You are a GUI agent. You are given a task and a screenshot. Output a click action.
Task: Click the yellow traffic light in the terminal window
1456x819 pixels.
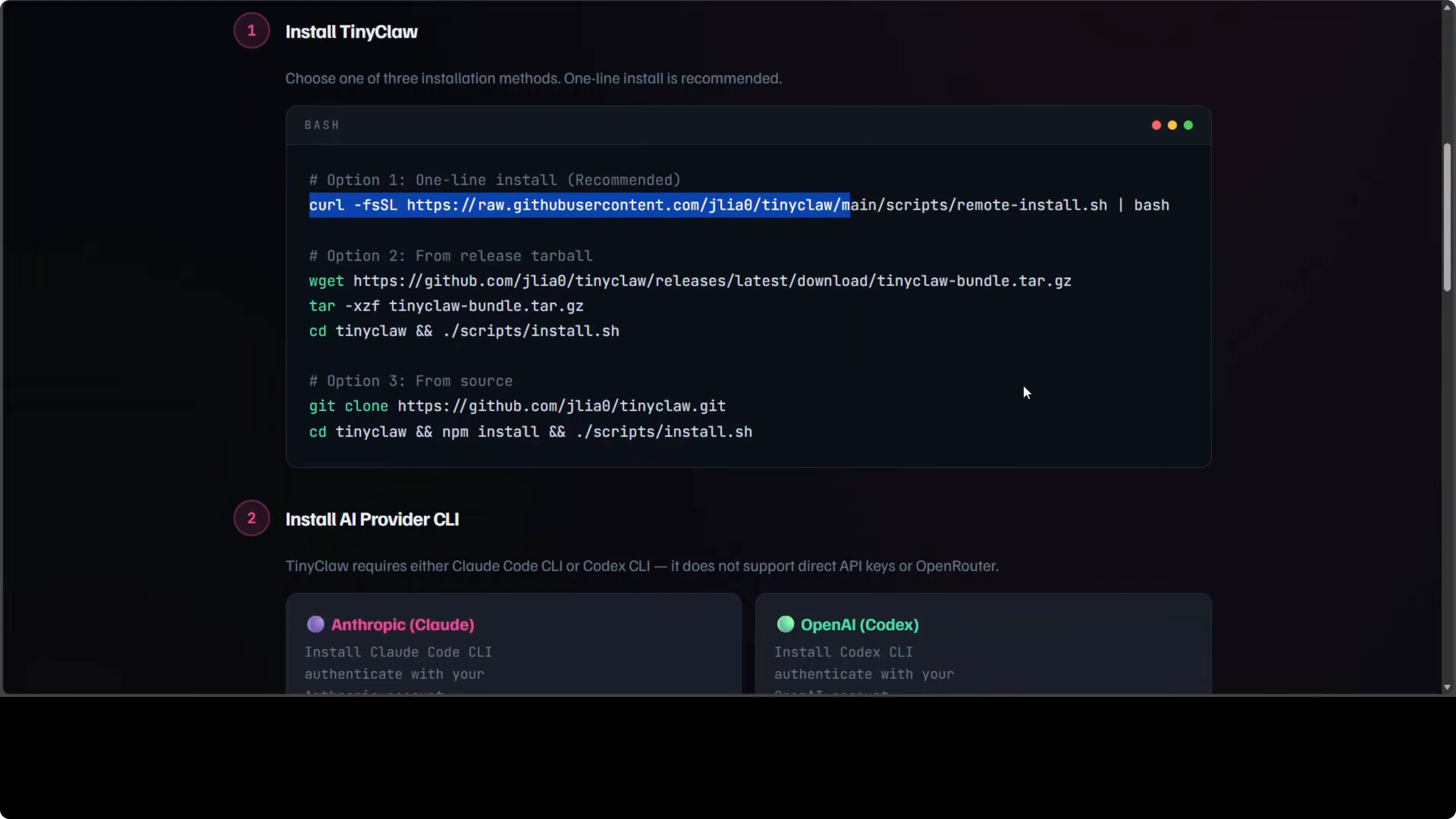pyautogui.click(x=1172, y=125)
